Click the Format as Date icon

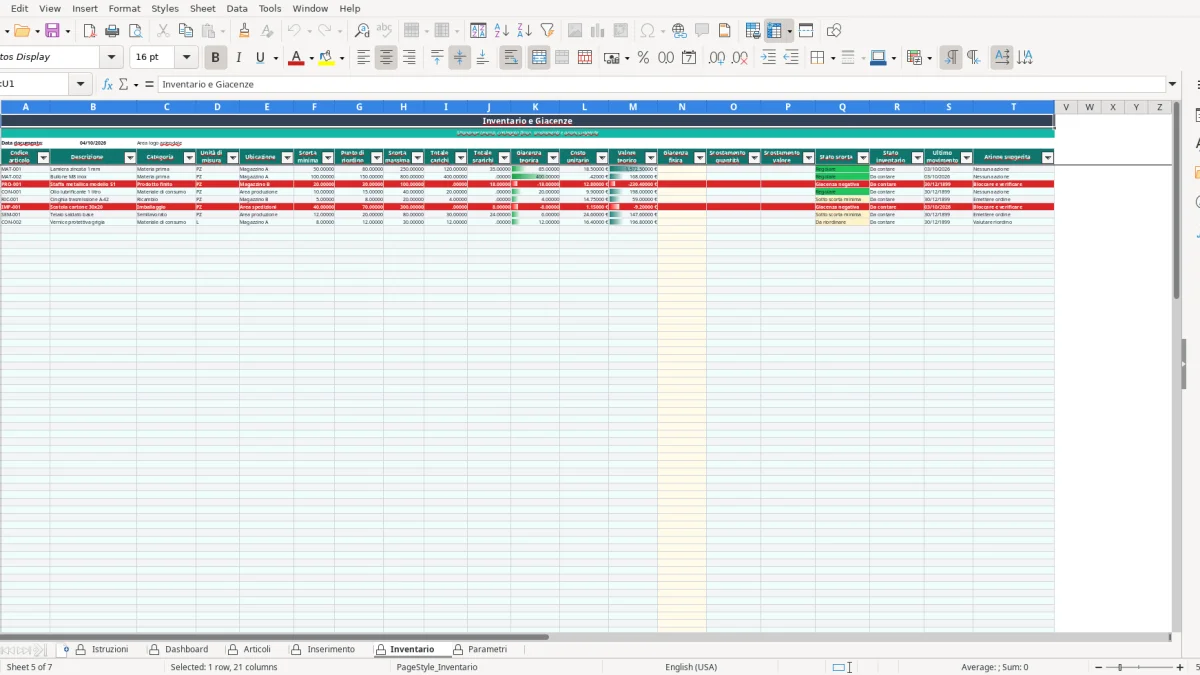click(x=689, y=58)
